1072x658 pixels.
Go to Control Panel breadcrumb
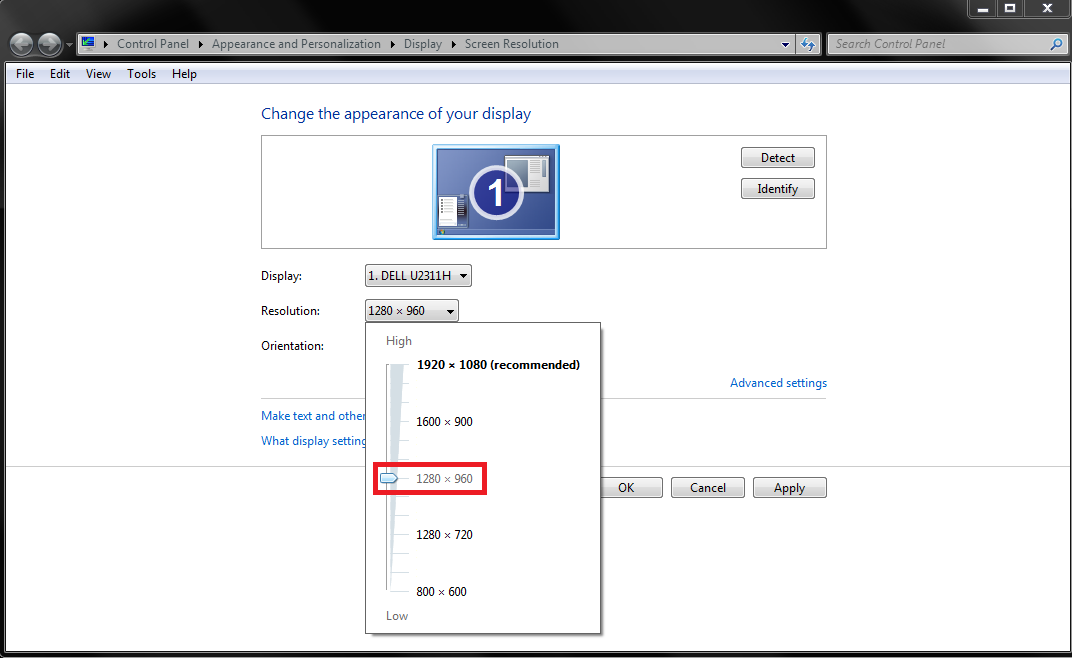pos(152,44)
